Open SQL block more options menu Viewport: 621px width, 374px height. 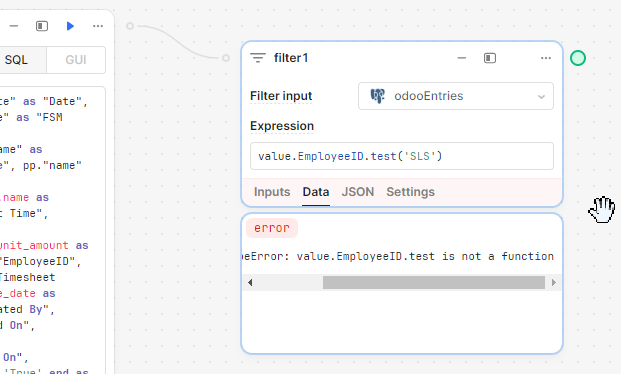tap(98, 26)
